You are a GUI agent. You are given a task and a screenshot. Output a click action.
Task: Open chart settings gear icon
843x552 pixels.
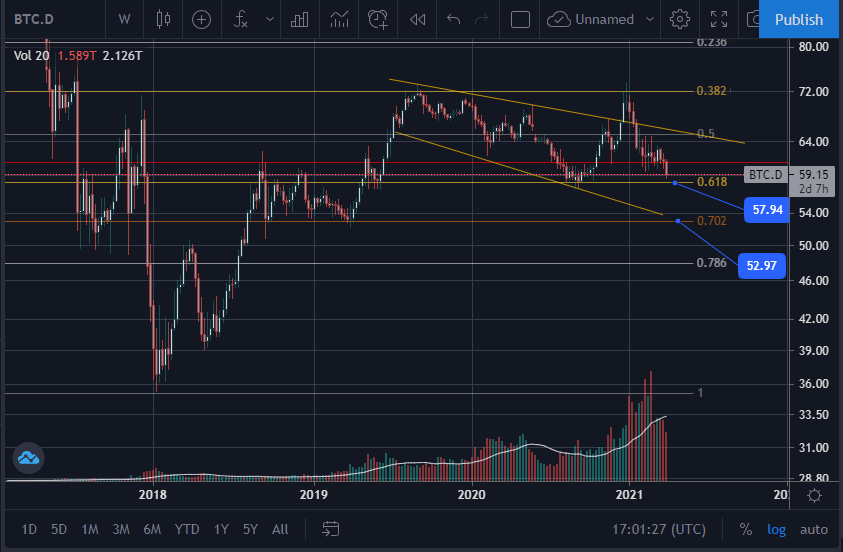680,20
